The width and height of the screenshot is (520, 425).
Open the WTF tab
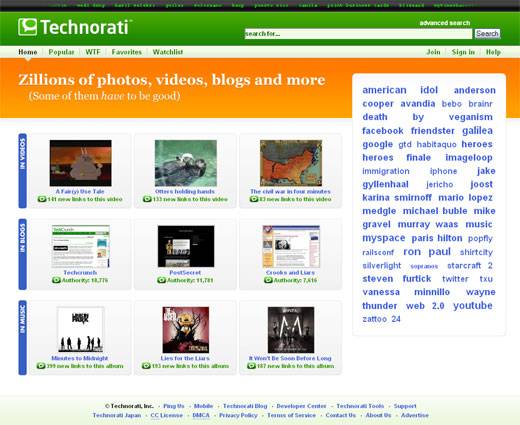point(93,52)
